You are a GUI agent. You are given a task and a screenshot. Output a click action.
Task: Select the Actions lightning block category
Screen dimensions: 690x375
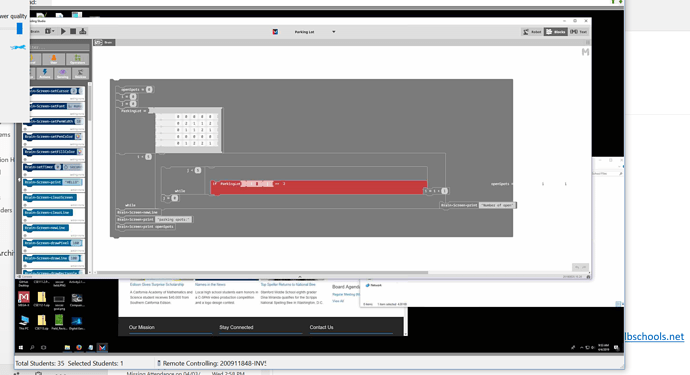point(45,74)
